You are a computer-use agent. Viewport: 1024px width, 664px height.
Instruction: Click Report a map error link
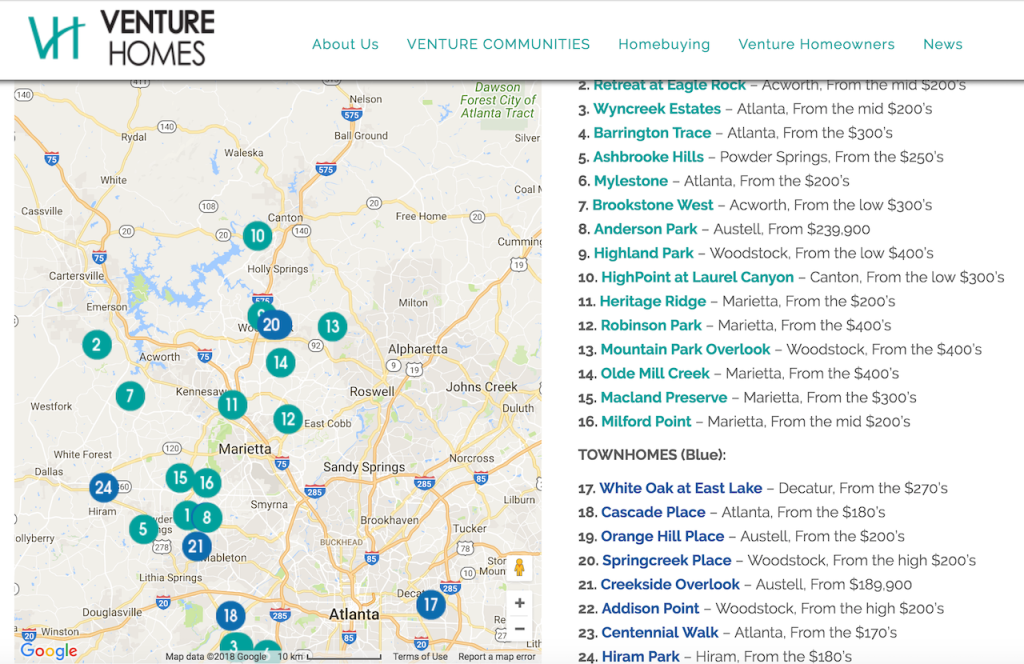497,657
